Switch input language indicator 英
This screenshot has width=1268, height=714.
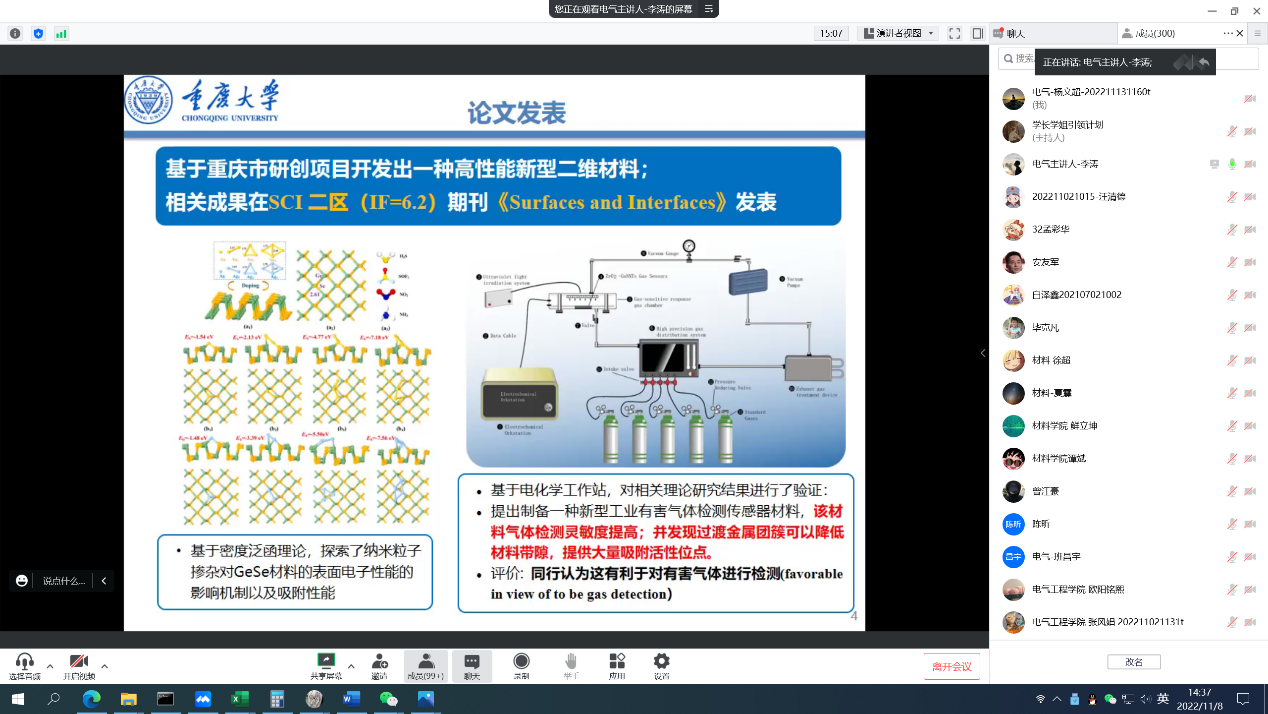pos(1163,699)
